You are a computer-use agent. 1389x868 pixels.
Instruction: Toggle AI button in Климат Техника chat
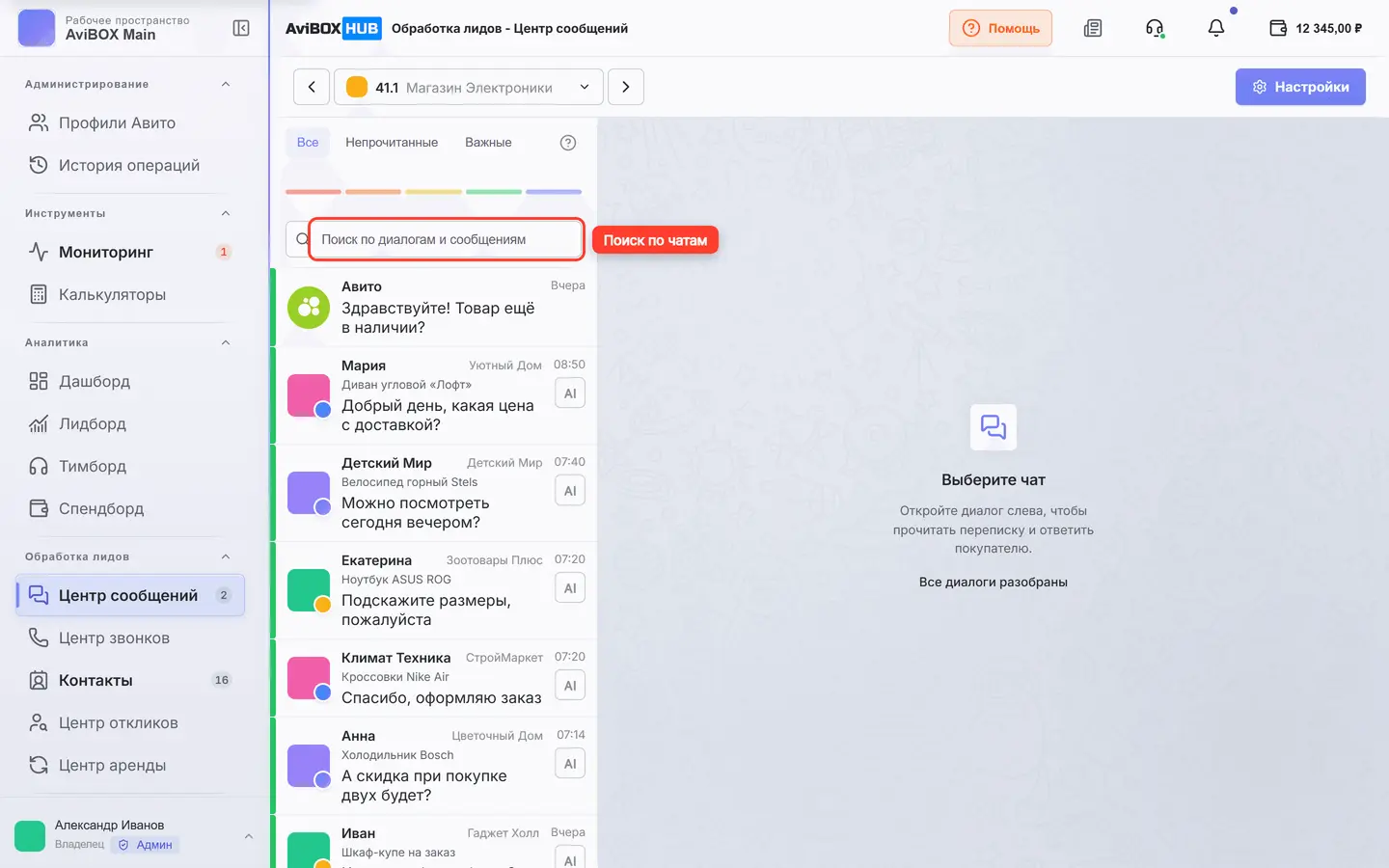pyautogui.click(x=570, y=686)
